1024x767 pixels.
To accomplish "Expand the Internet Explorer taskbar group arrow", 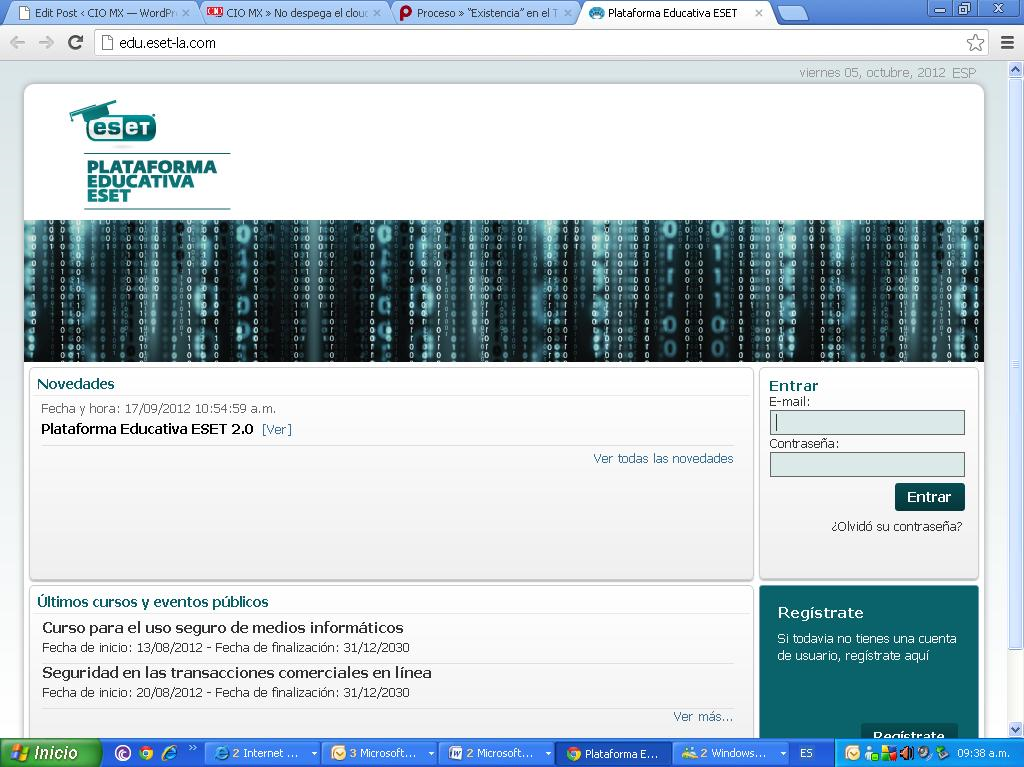I will coord(314,753).
